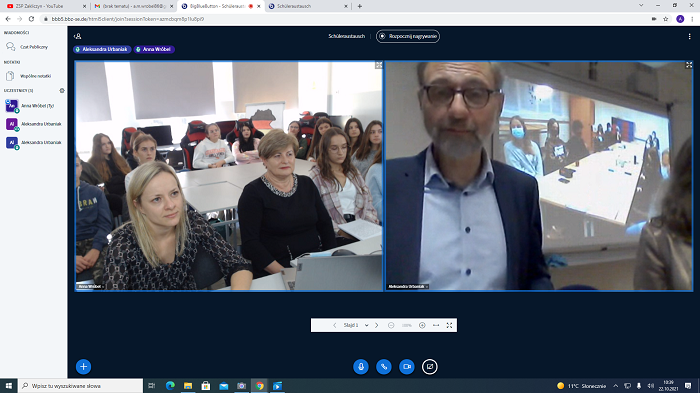Open the blue plus actions menu
Viewport: 700px width, 393px height.
tap(83, 367)
